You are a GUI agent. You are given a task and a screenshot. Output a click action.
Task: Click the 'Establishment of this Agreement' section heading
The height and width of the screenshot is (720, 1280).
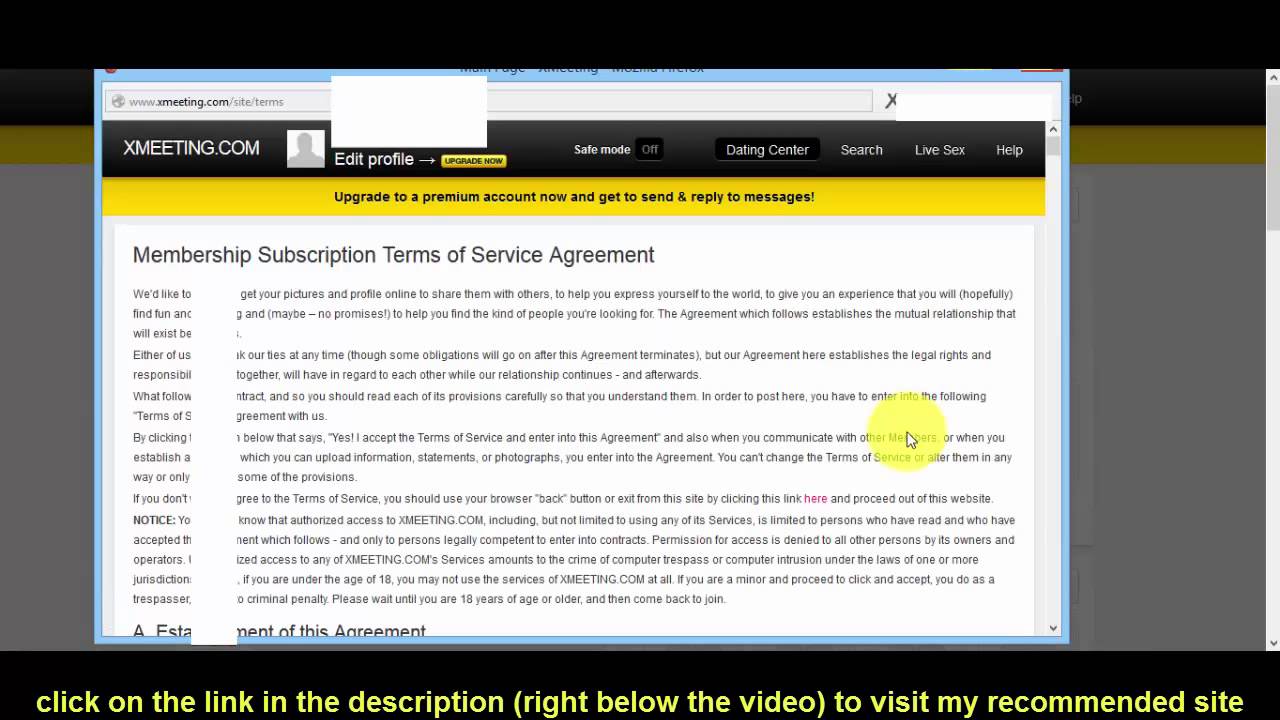(279, 632)
